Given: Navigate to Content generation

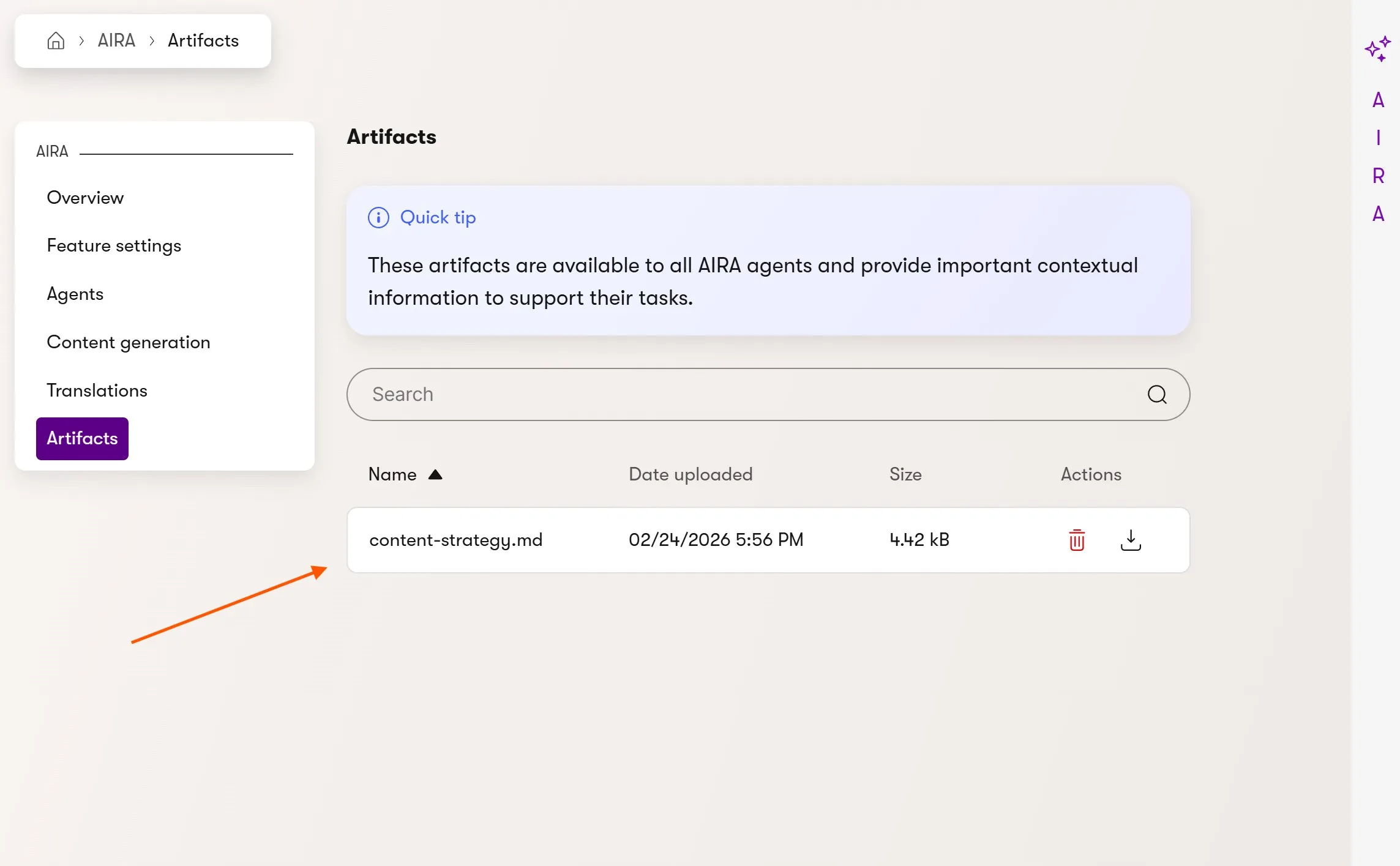Looking at the screenshot, I should 129,342.
